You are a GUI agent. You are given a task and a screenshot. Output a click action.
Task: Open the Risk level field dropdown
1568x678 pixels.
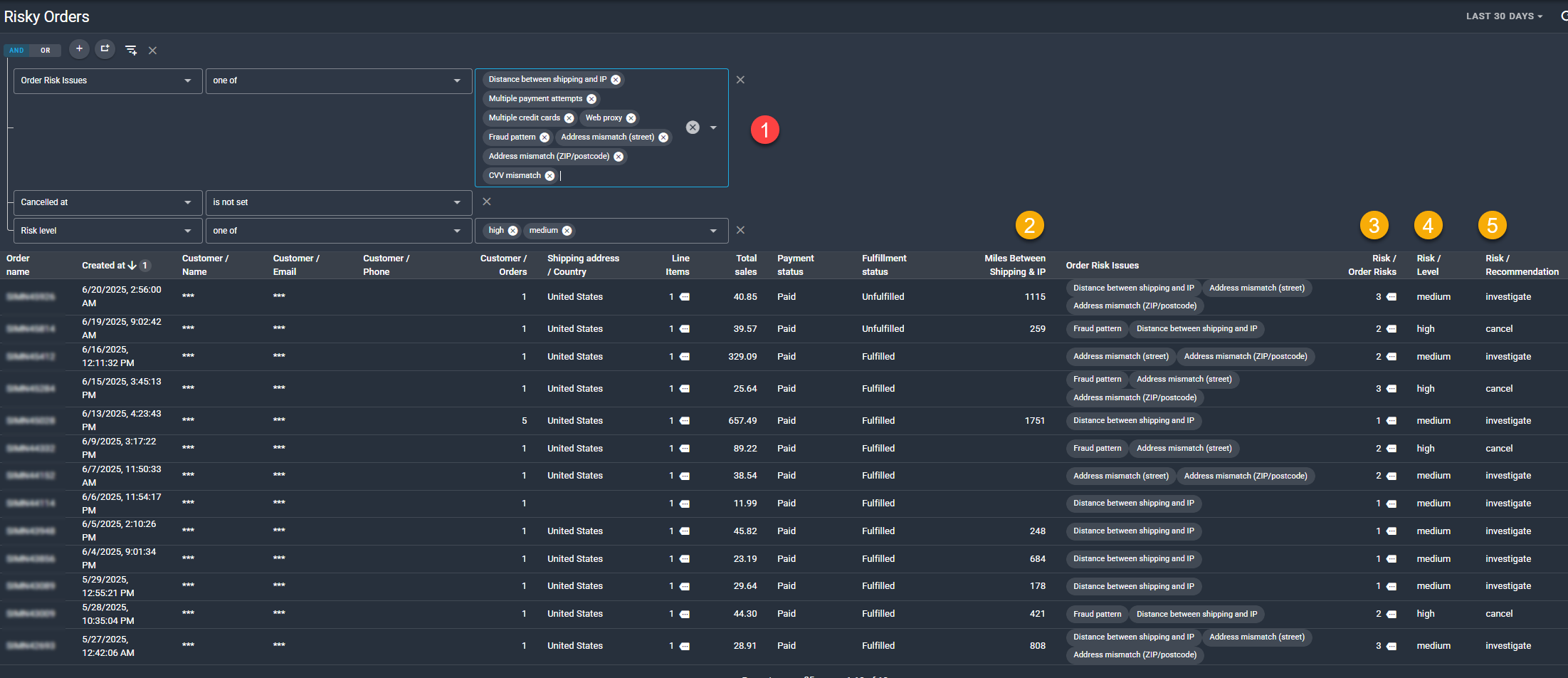(x=107, y=231)
